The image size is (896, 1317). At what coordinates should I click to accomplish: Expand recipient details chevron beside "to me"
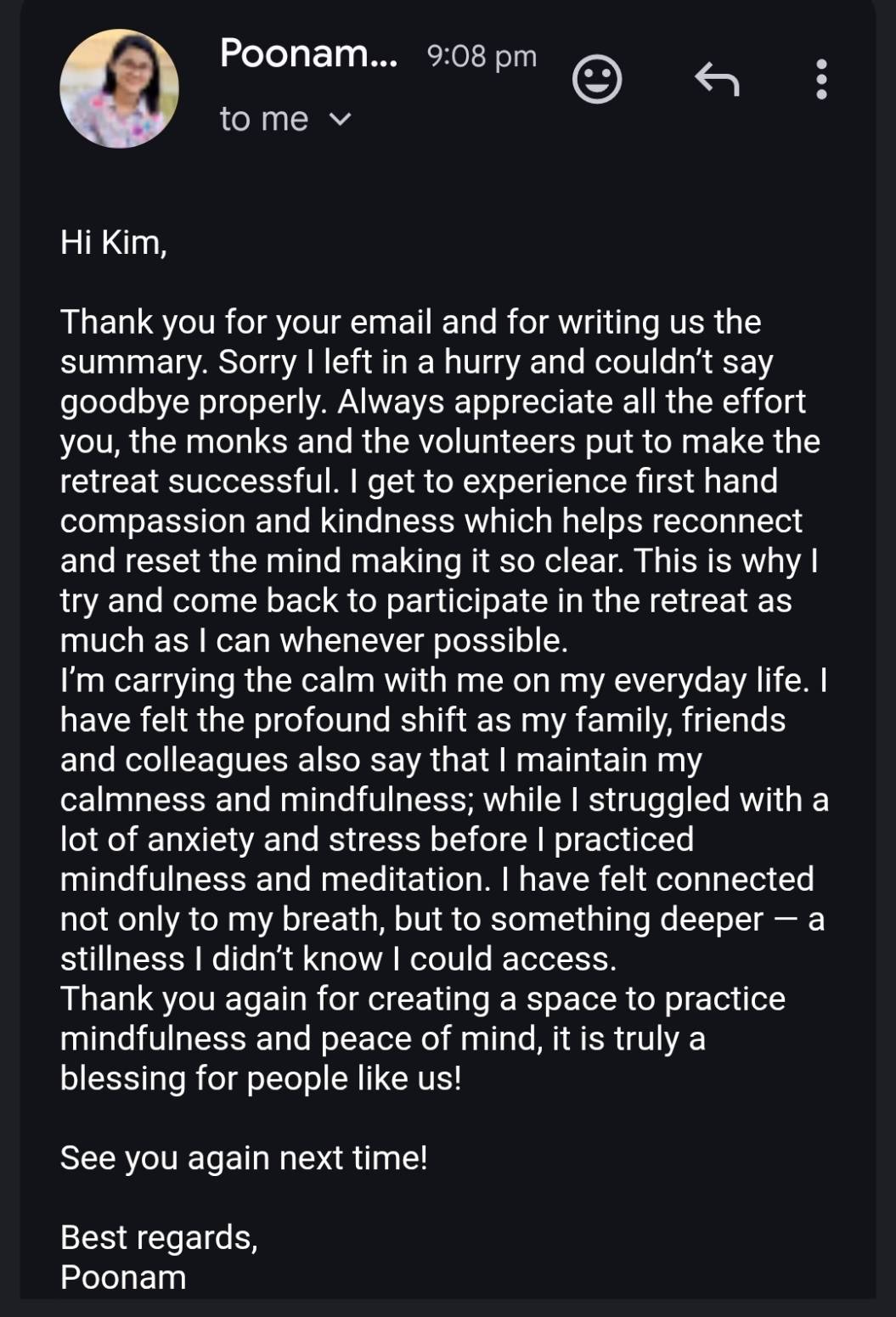tap(340, 120)
